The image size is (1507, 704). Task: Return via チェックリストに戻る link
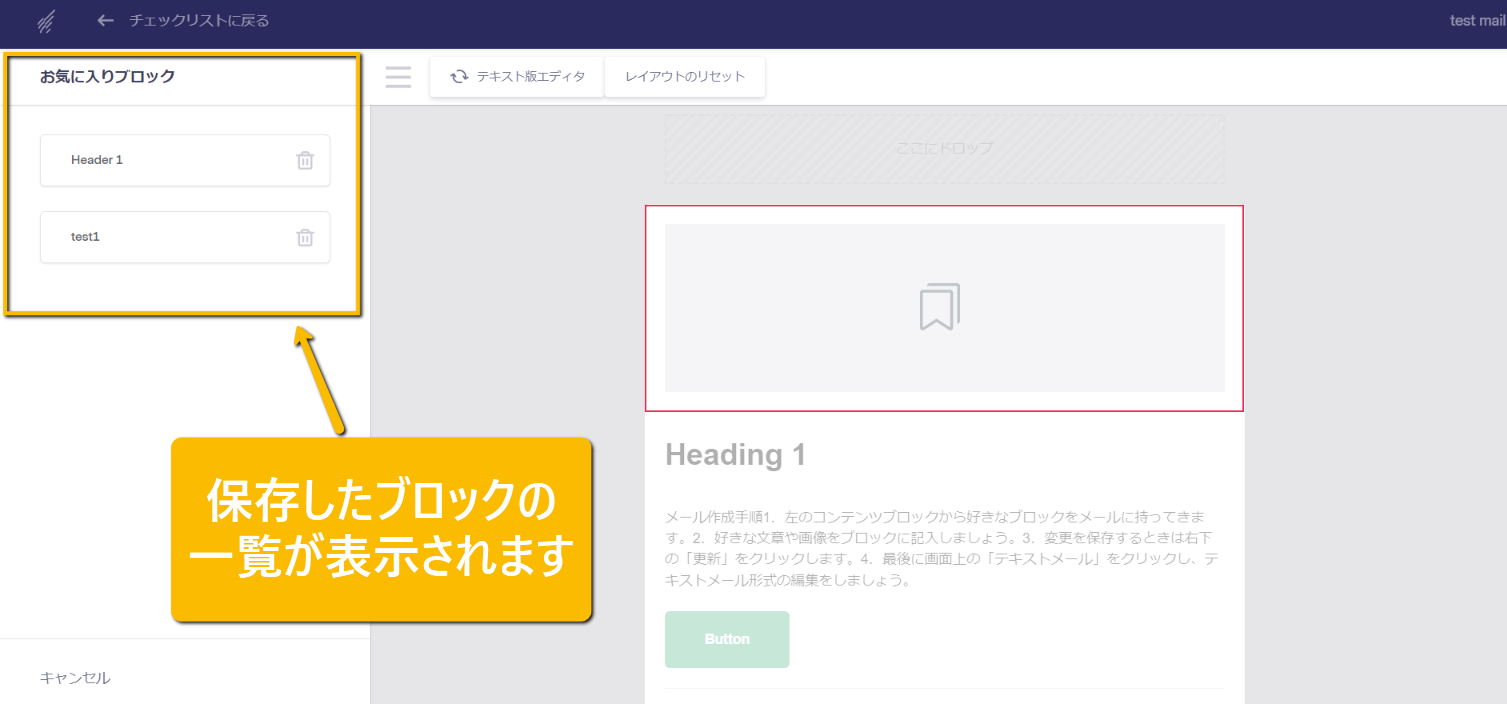(198, 21)
